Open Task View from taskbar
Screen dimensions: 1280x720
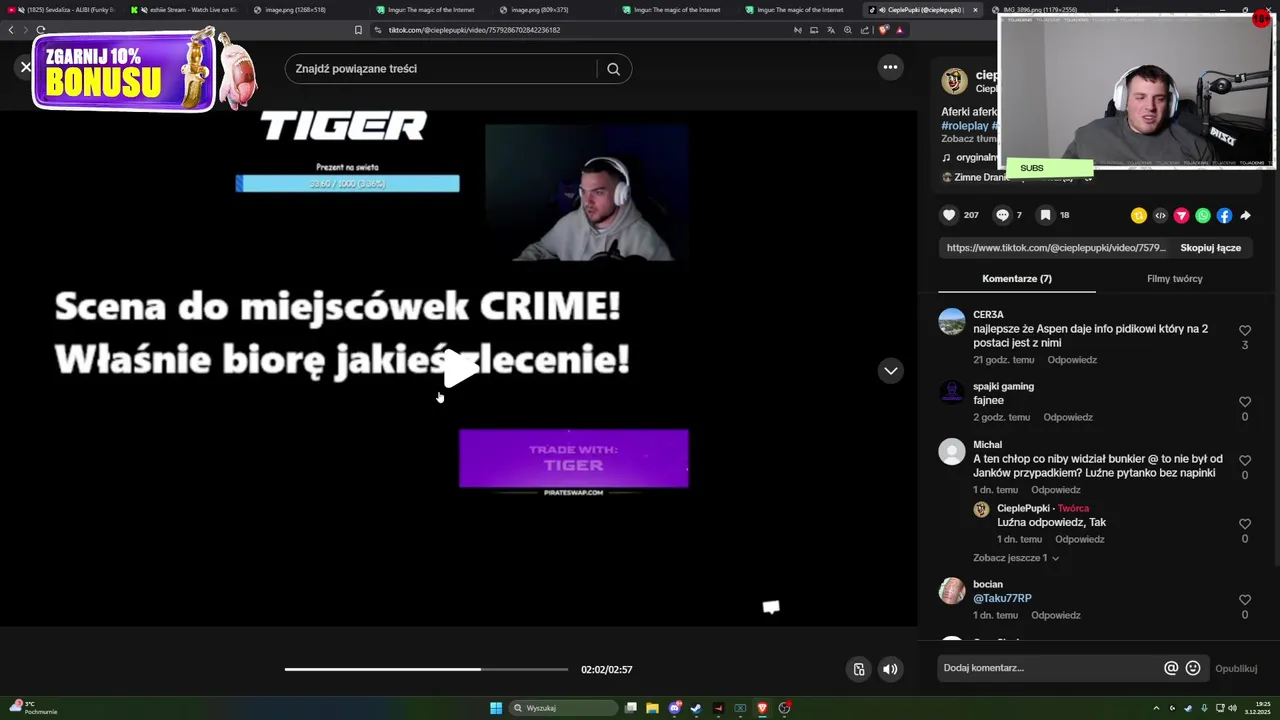(631, 708)
